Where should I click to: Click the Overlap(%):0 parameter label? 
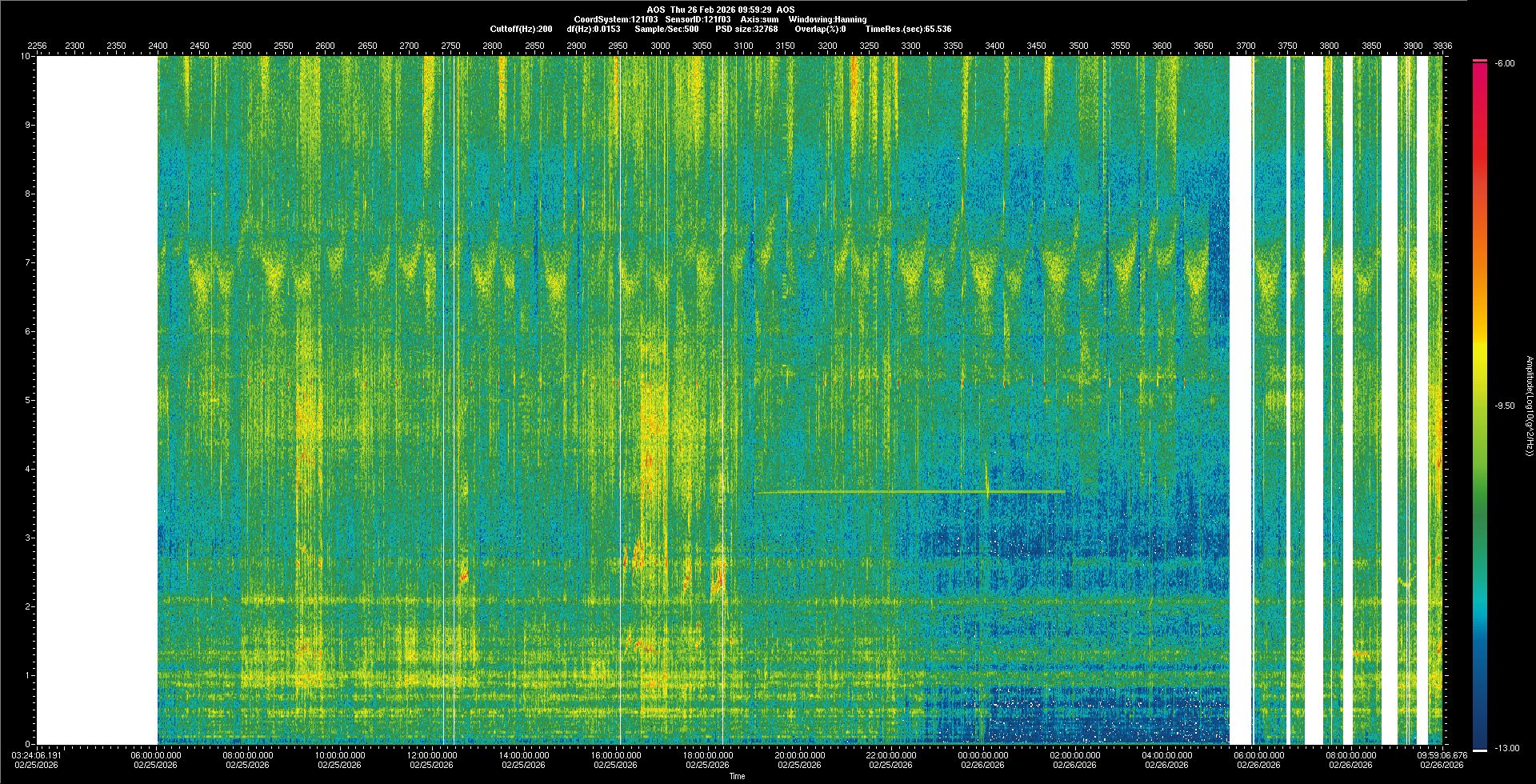coord(820,29)
